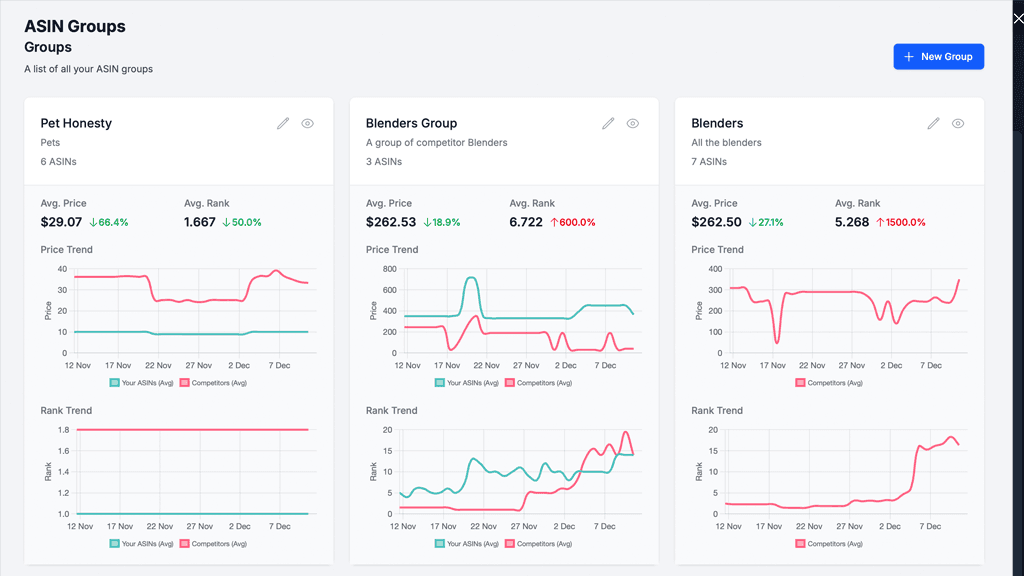Click the Groups heading at the top
1024x576 pixels.
pyautogui.click(x=46, y=47)
